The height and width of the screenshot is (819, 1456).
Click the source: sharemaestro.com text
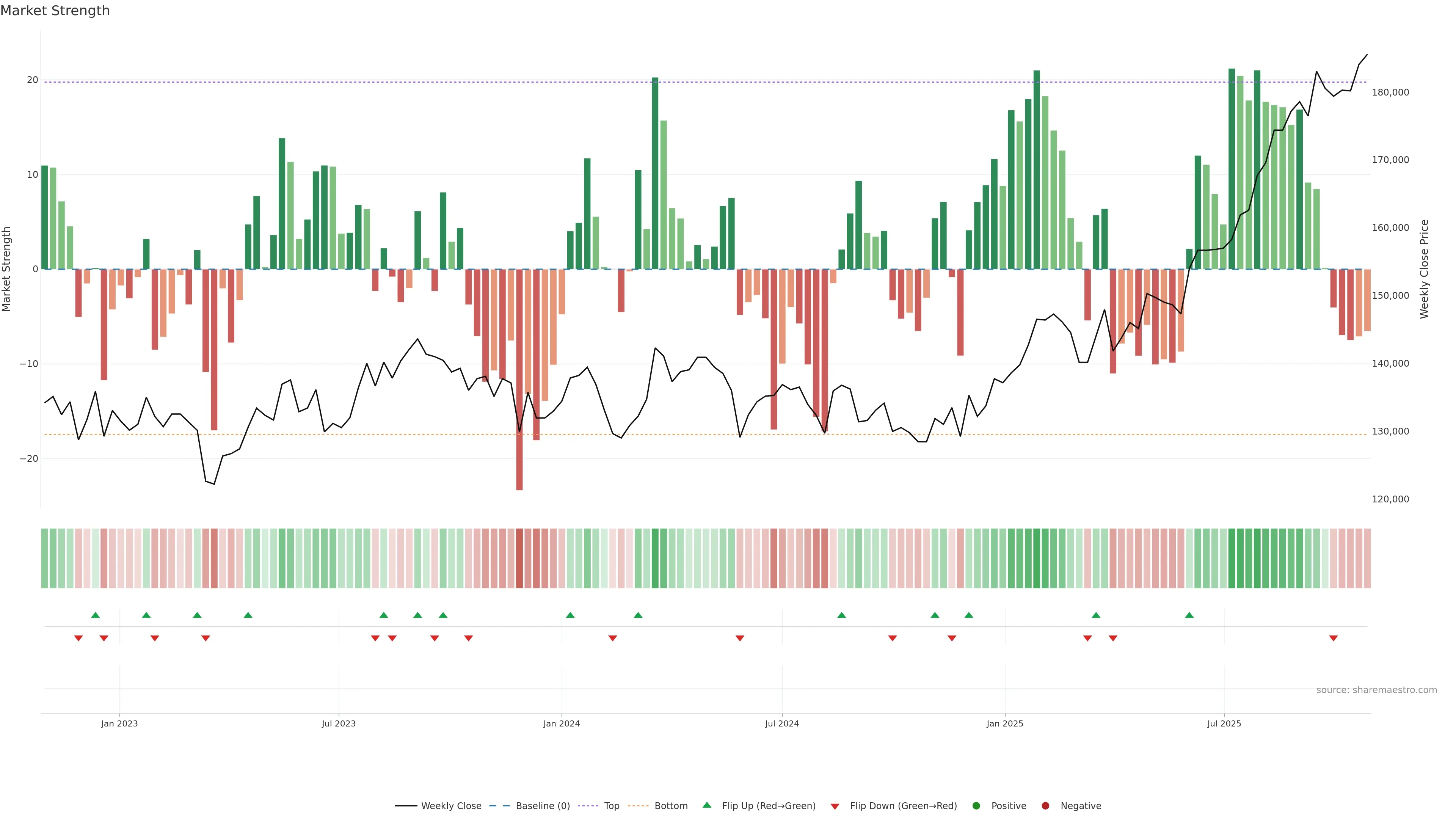pos(1376,690)
